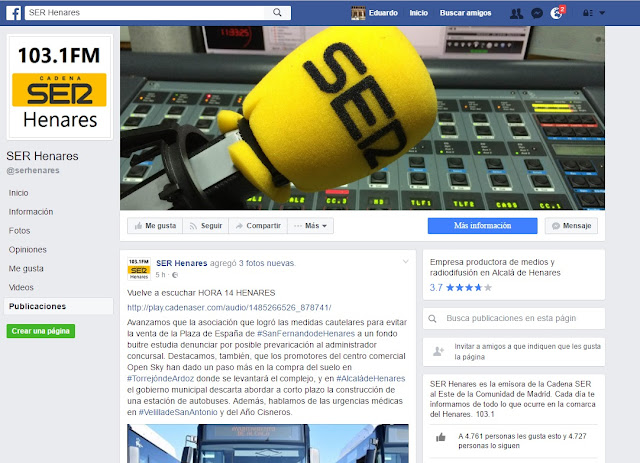
Task: Select Me gusta in the page sidebar
Action: pos(26,268)
